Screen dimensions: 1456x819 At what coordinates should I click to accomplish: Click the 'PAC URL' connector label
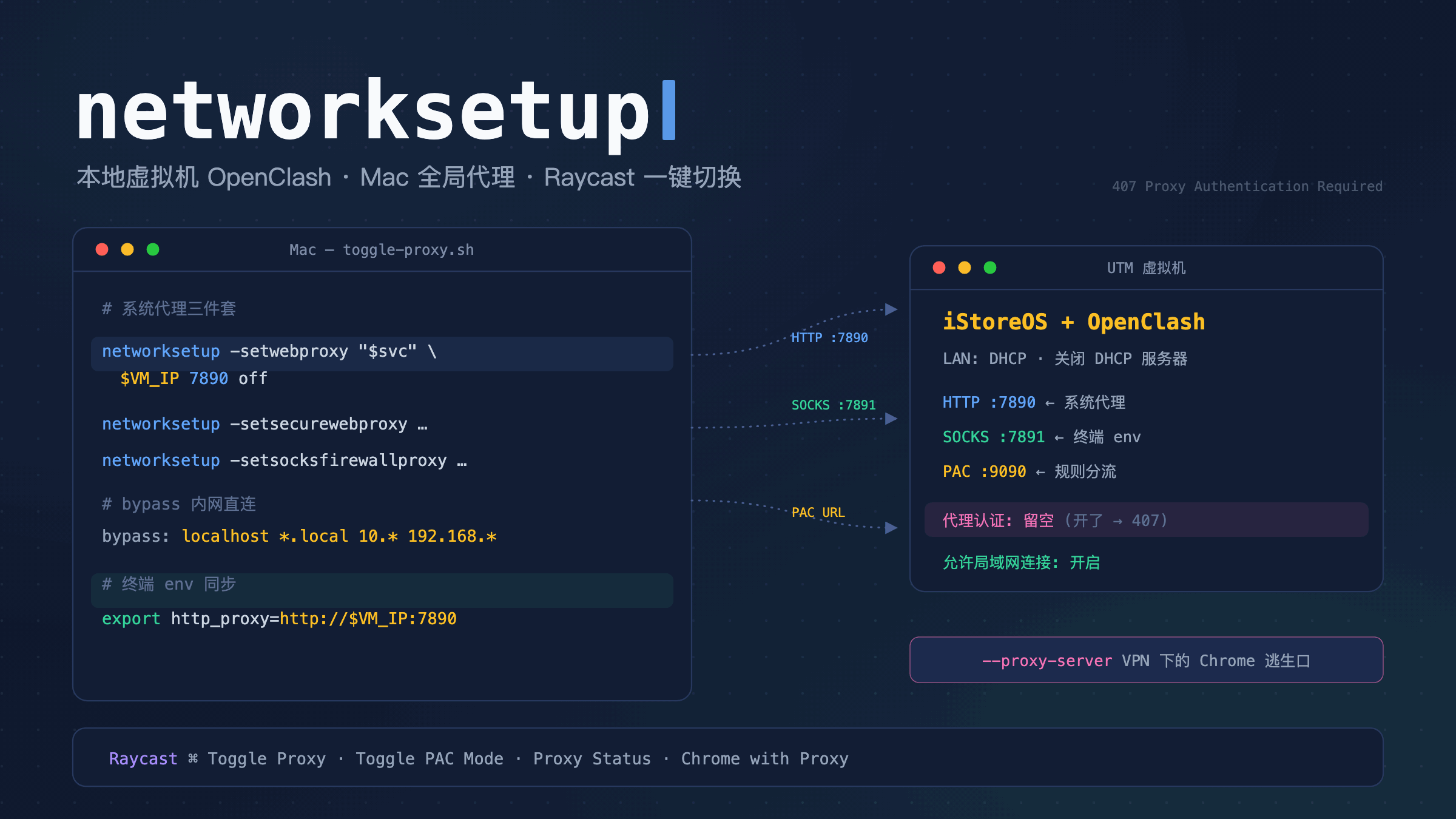pos(818,512)
